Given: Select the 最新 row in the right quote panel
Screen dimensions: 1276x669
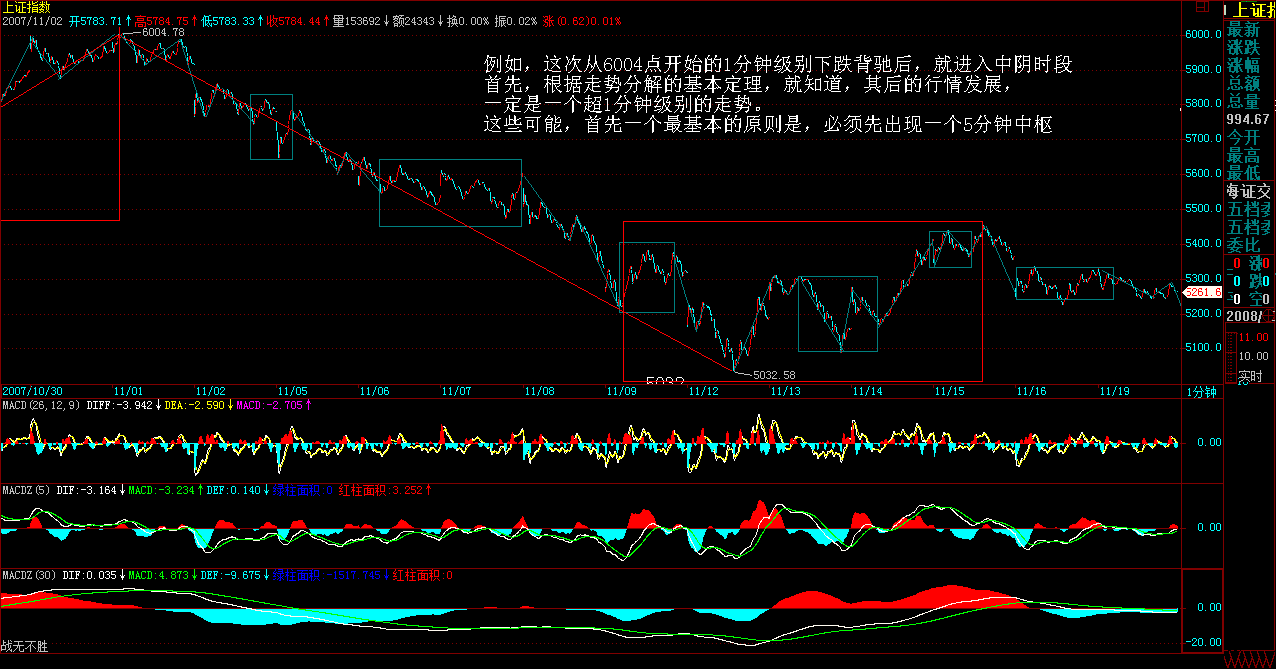Looking at the screenshot, I should pos(1243,30).
